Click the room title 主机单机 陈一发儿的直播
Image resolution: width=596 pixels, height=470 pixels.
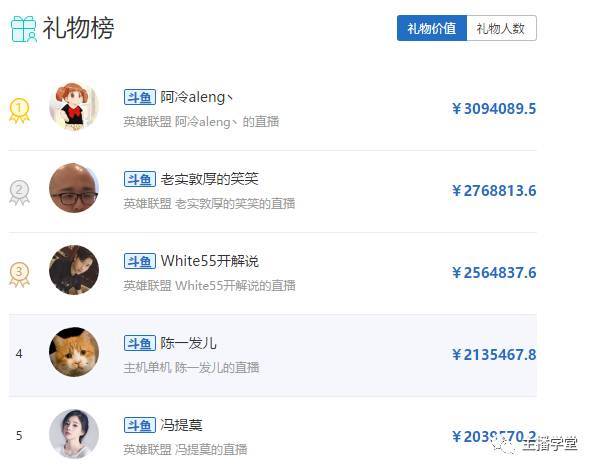click(x=192, y=367)
